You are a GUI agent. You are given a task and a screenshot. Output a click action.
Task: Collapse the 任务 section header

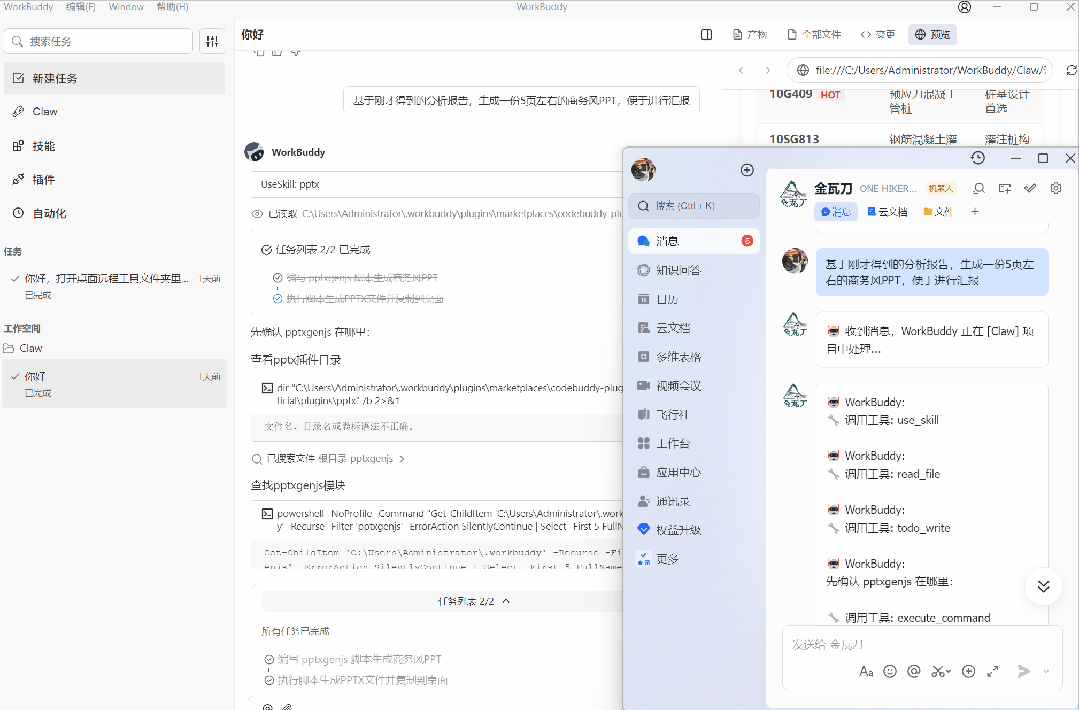coord(13,252)
